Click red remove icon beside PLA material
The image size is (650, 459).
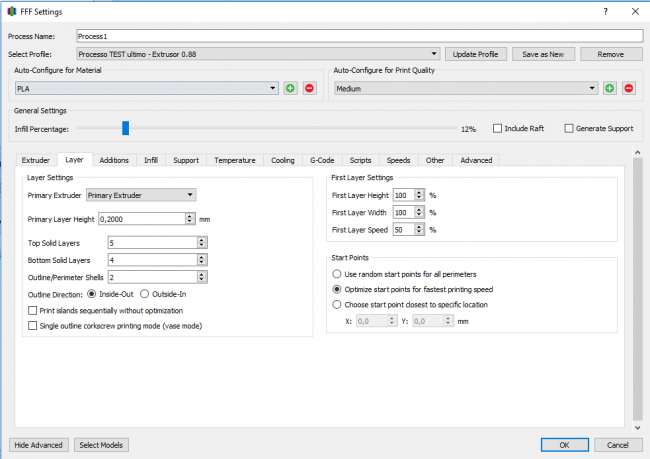point(309,88)
